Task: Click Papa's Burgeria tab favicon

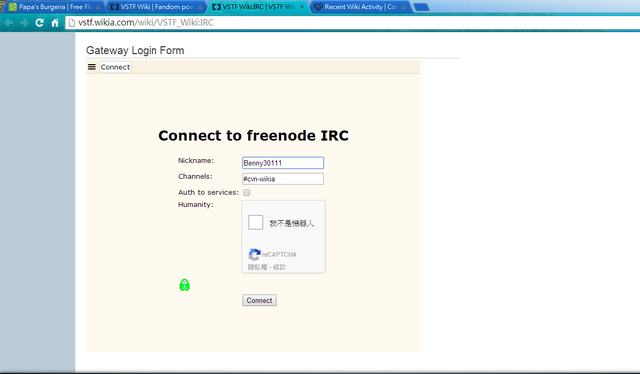Action: coord(13,7)
